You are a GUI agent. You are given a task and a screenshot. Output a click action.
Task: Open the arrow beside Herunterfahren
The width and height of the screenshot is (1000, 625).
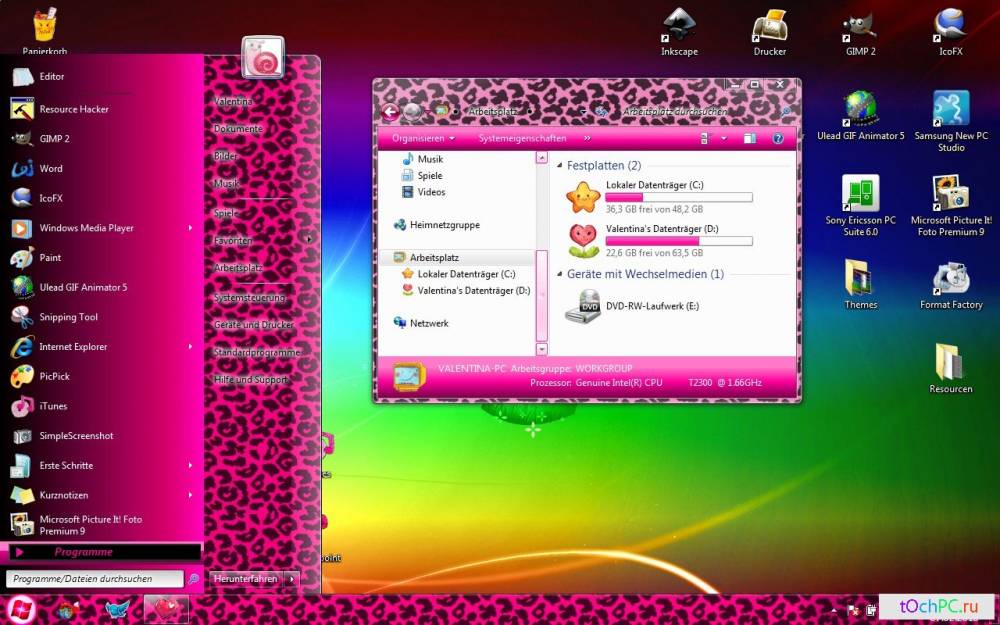pos(291,579)
